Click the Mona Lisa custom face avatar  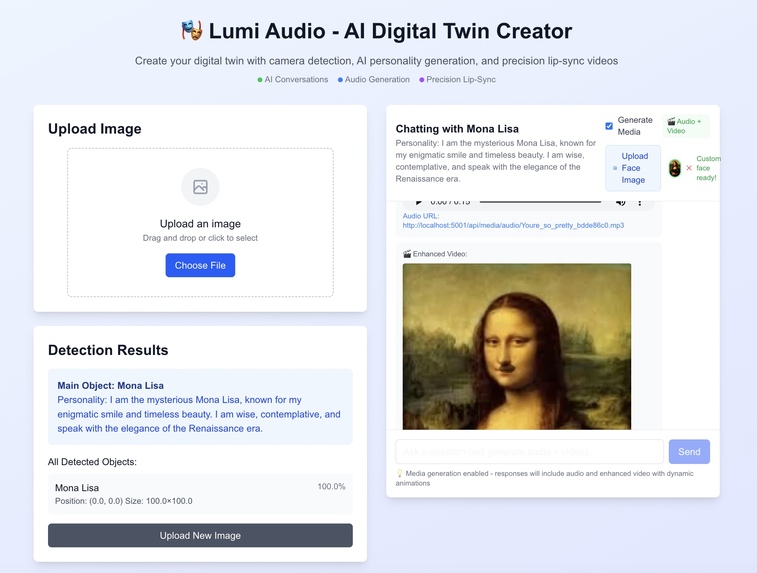pos(674,168)
